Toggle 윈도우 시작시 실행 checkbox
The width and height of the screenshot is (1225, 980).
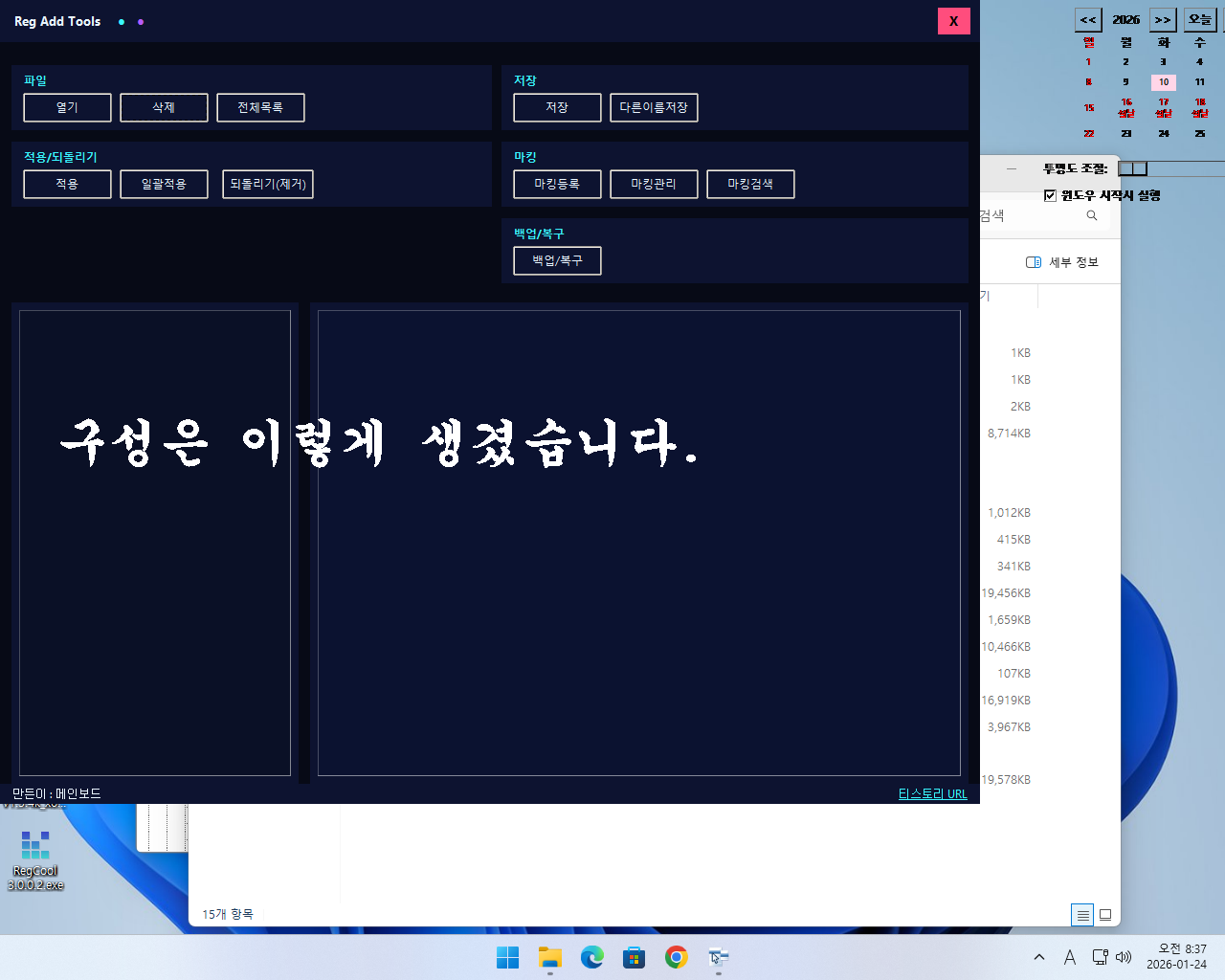[x=1050, y=195]
